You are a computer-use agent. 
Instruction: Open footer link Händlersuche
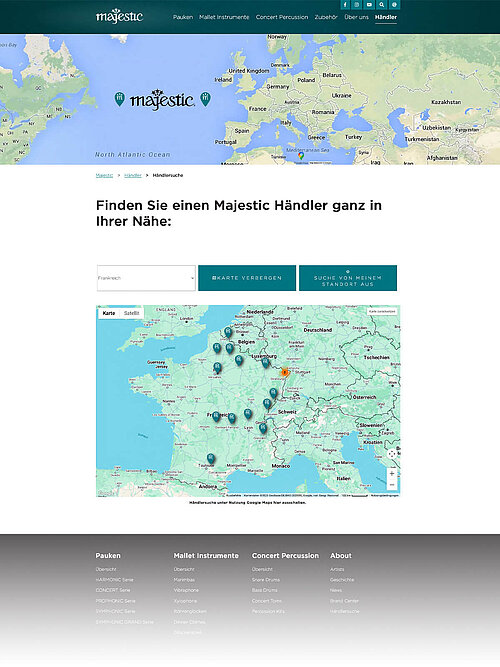pos(345,611)
